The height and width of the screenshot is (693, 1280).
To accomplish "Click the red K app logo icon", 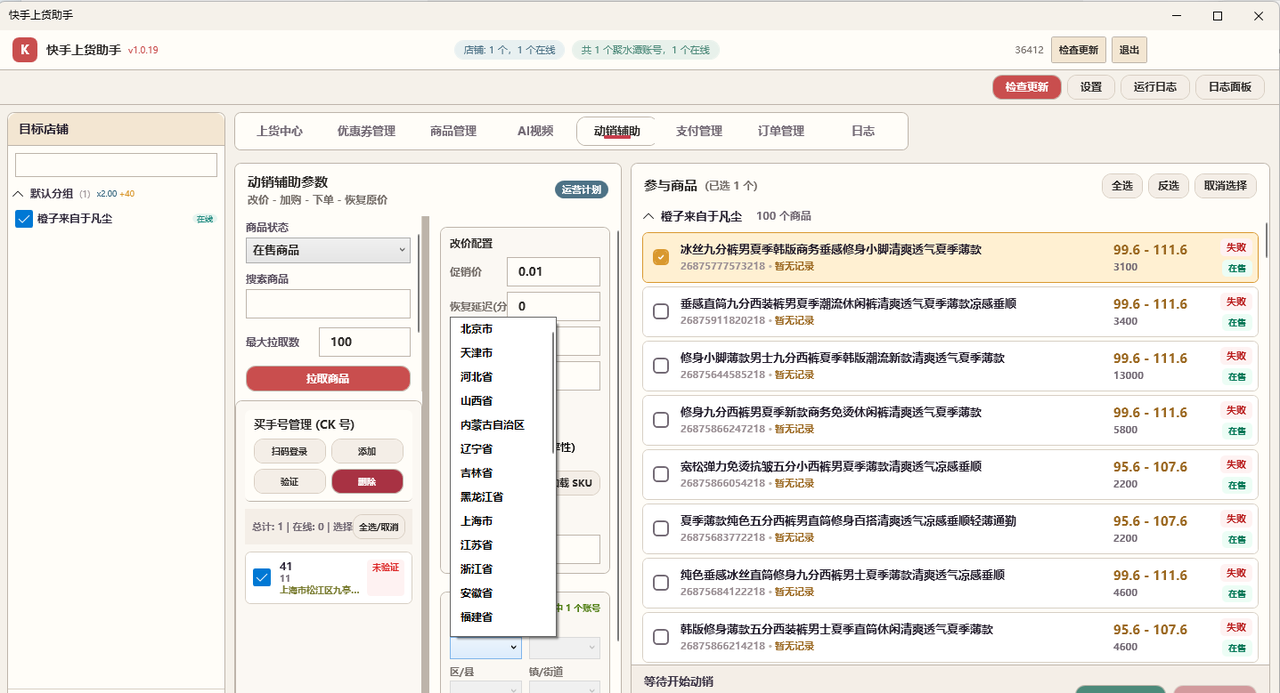I will click(x=25, y=50).
